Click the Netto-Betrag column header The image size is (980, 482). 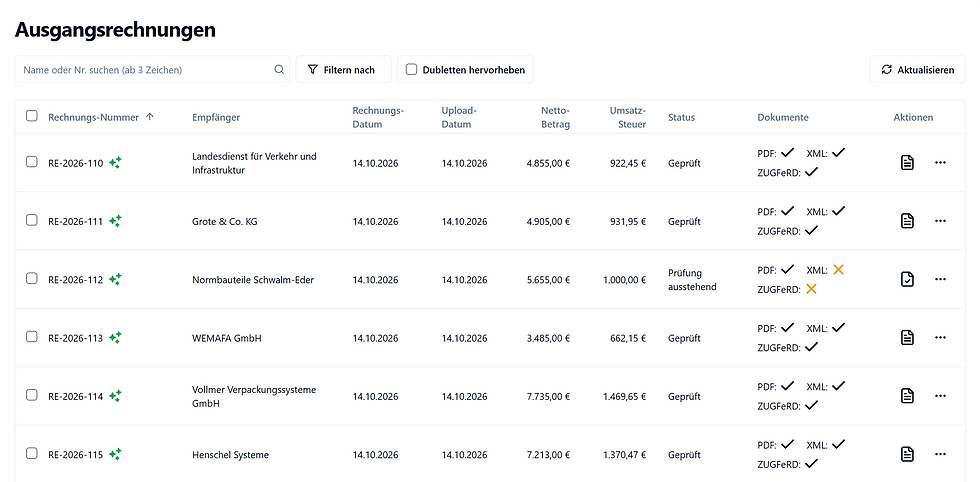pyautogui.click(x=555, y=117)
